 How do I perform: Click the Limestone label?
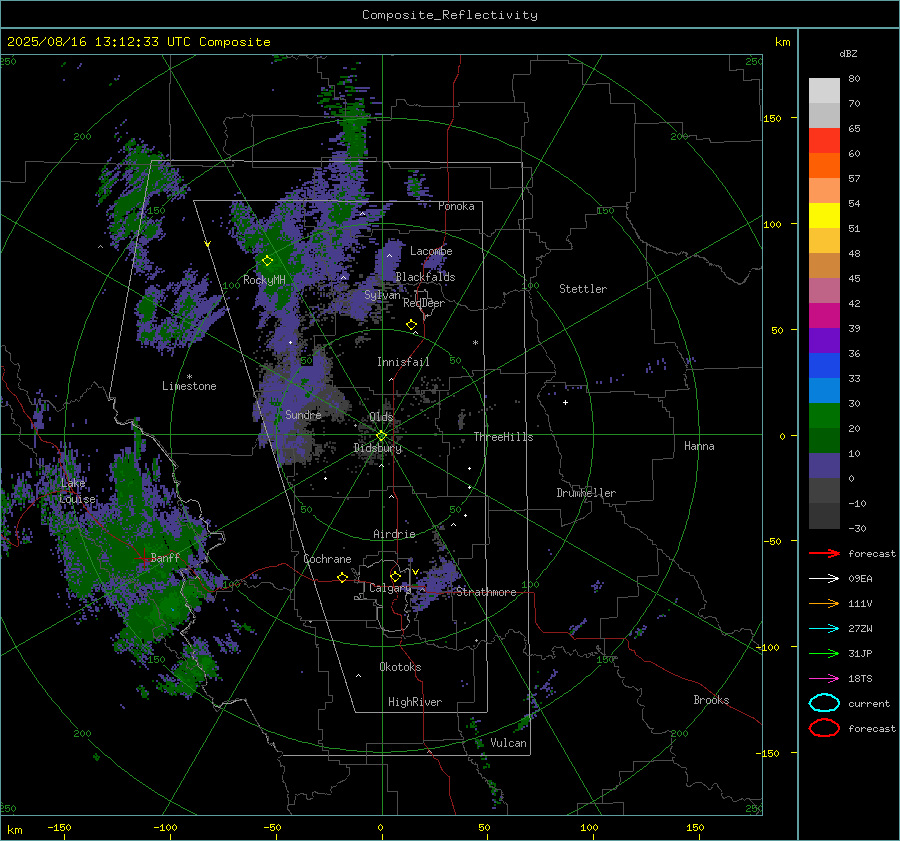coord(189,386)
